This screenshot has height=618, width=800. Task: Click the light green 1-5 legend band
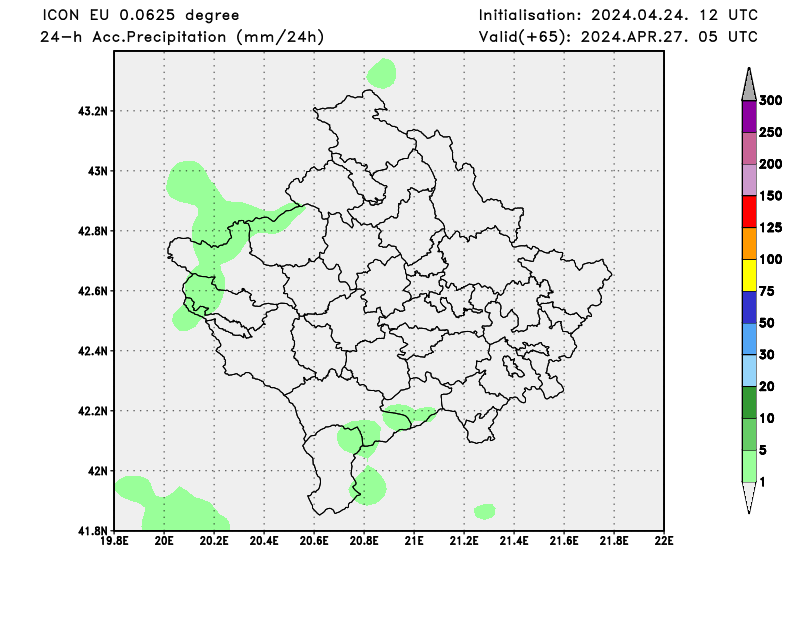tap(749, 466)
